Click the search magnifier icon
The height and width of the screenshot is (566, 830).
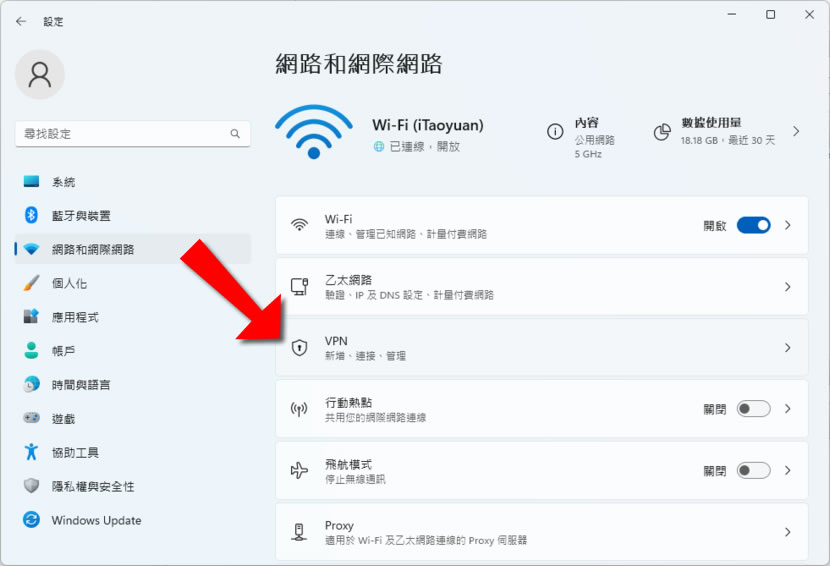point(235,134)
